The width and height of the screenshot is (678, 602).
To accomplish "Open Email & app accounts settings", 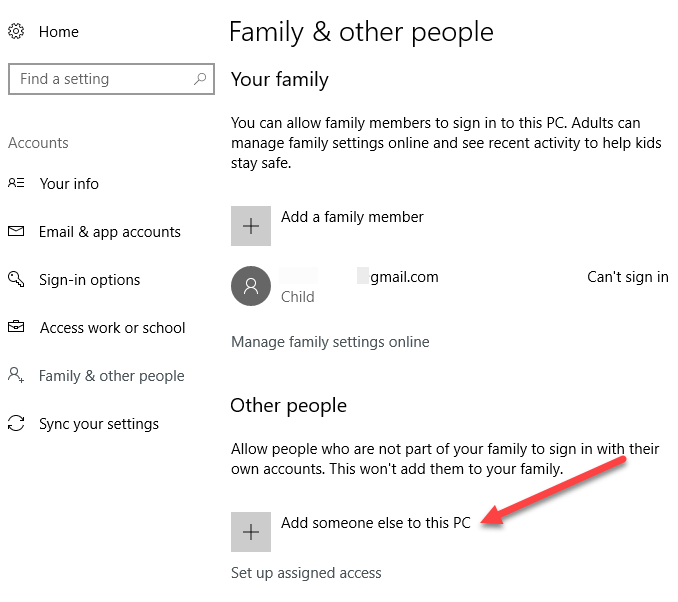I will [x=110, y=231].
